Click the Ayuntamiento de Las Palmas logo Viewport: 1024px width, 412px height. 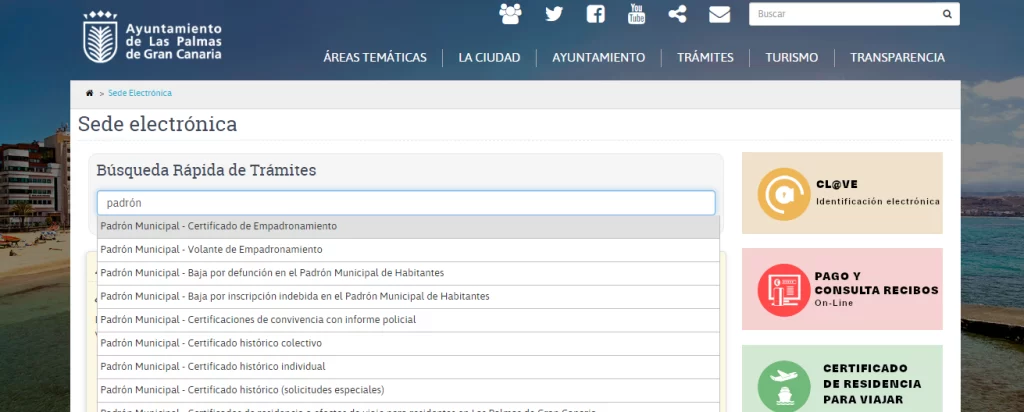(x=152, y=37)
